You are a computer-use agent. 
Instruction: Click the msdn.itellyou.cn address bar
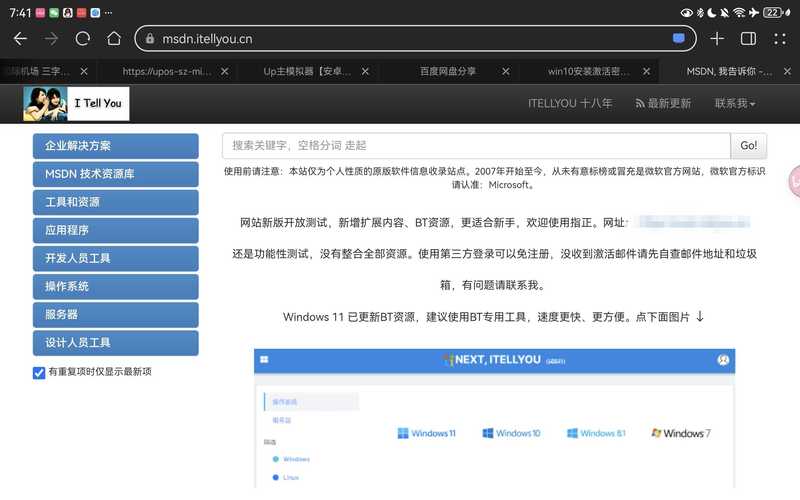[415, 39]
